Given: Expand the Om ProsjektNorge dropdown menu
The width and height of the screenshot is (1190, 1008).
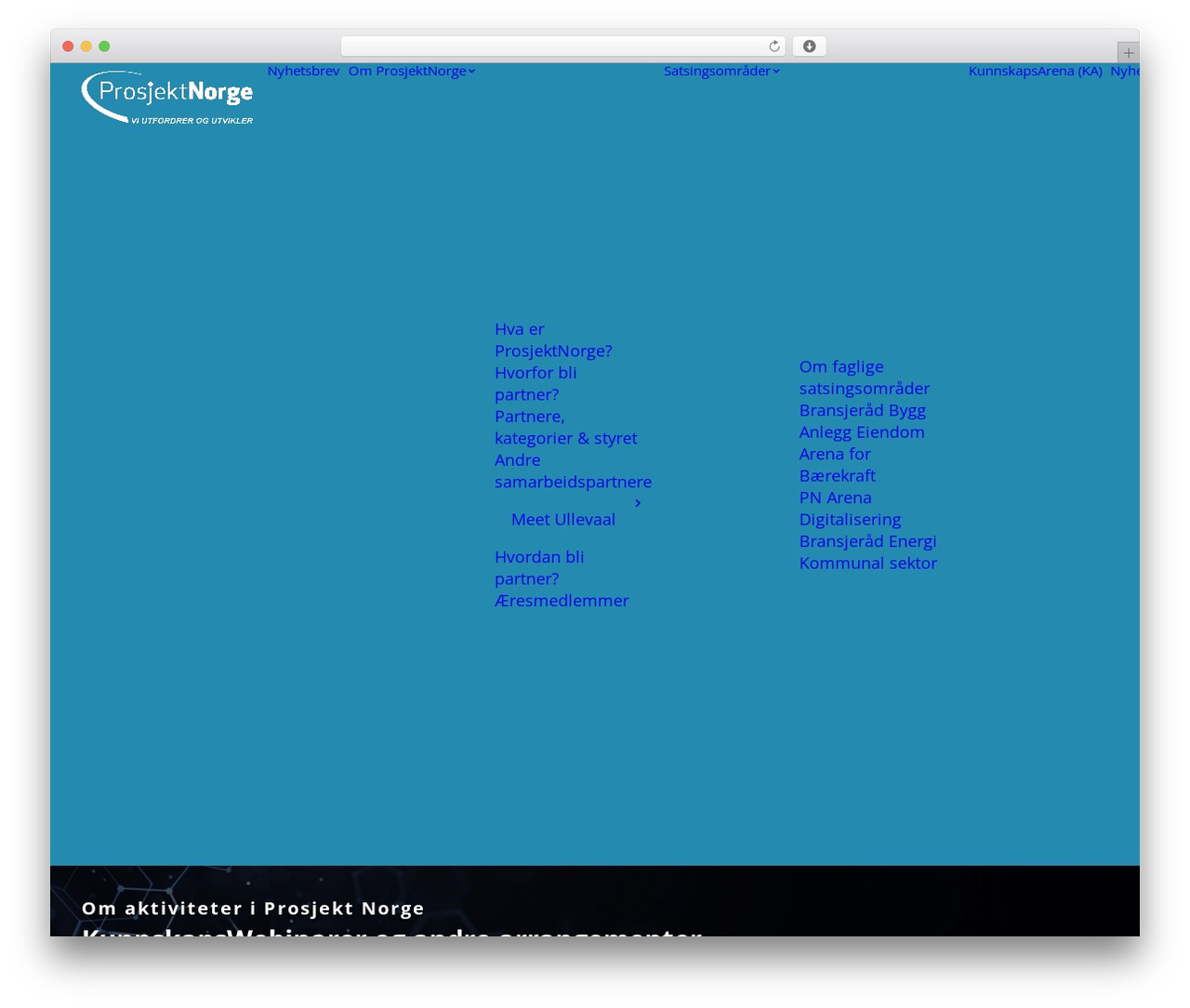Looking at the screenshot, I should tap(412, 71).
